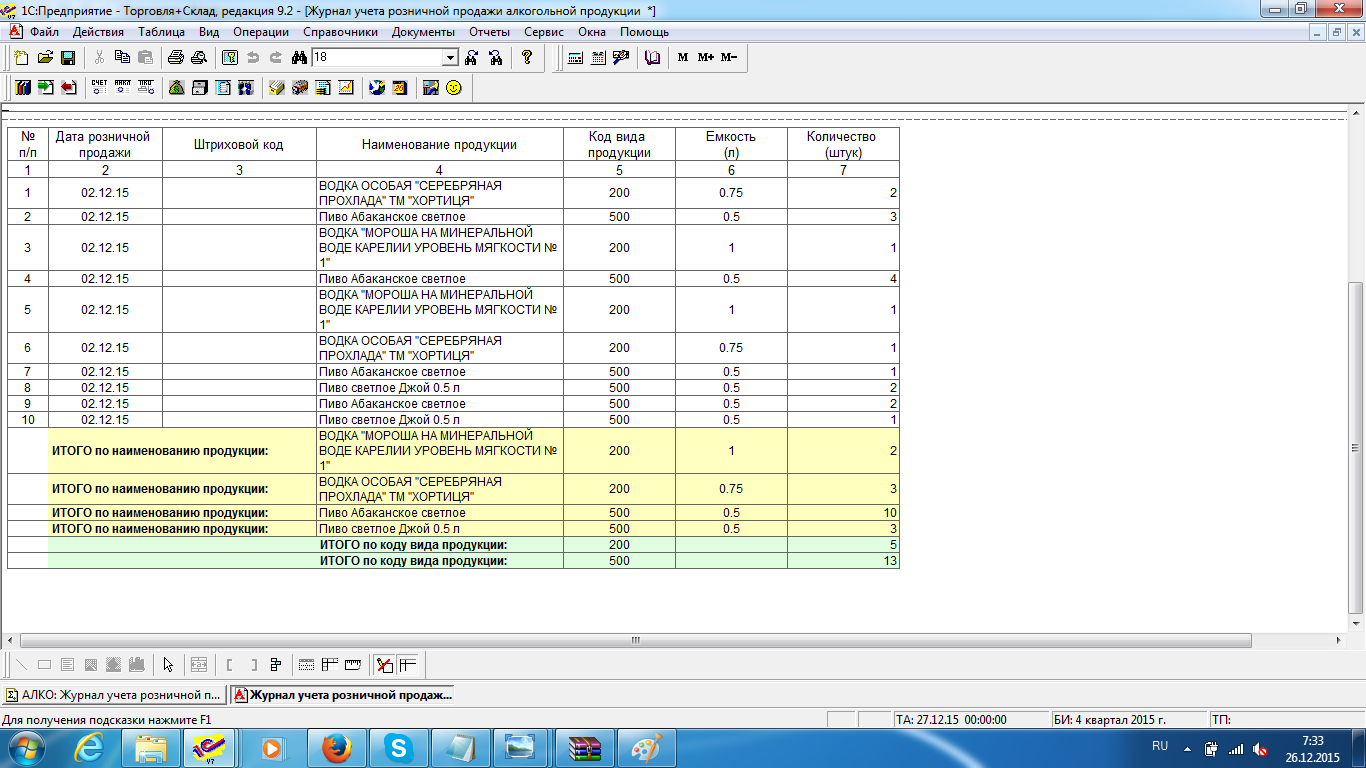This screenshot has height=768, width=1366.
Task: Click the yellow question mark Help icon
Action: click(x=527, y=58)
